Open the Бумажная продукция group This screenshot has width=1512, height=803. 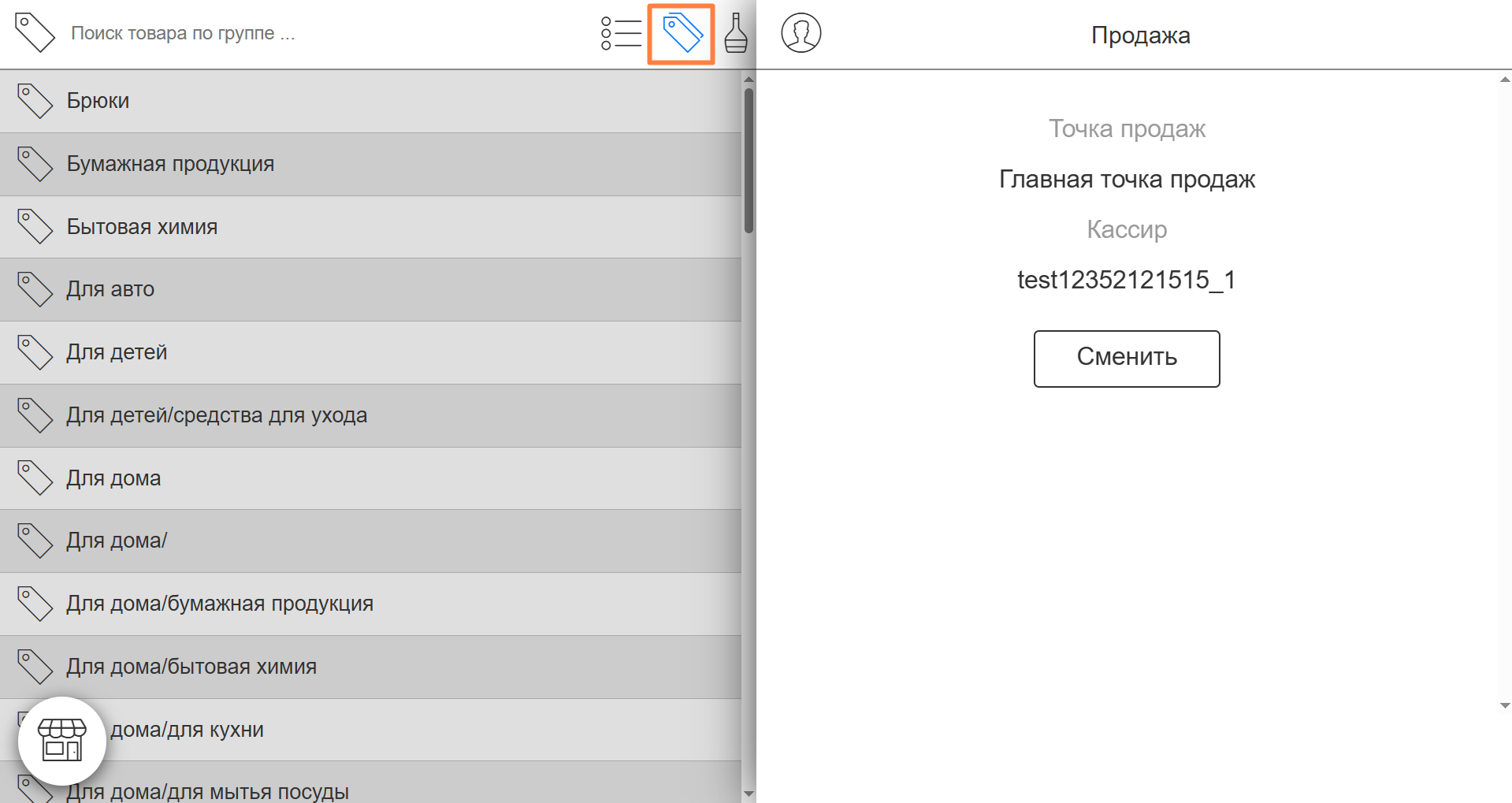pyautogui.click(x=370, y=164)
